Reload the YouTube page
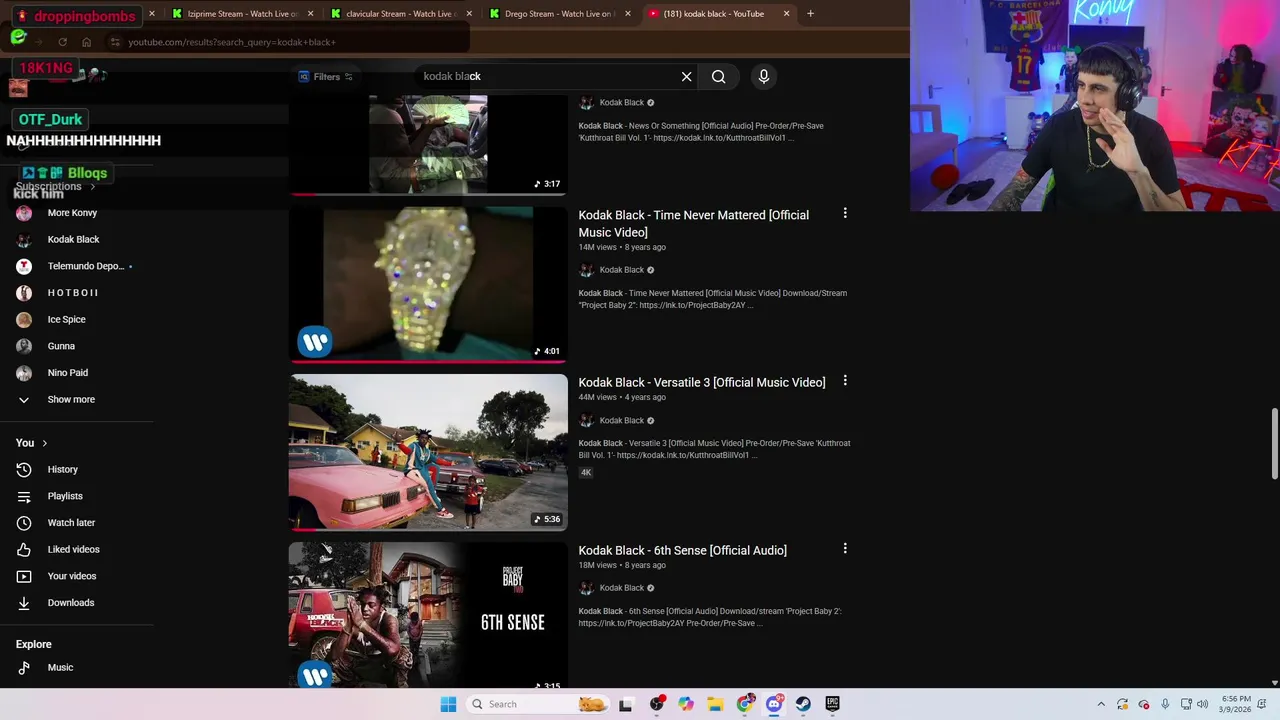The image size is (1280, 720). point(62,42)
